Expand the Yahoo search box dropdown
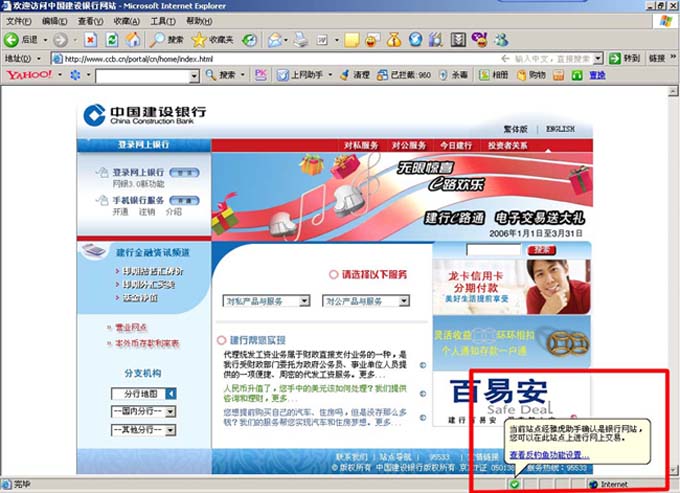Screen dimensions: 680x493 pyautogui.click(x=194, y=76)
